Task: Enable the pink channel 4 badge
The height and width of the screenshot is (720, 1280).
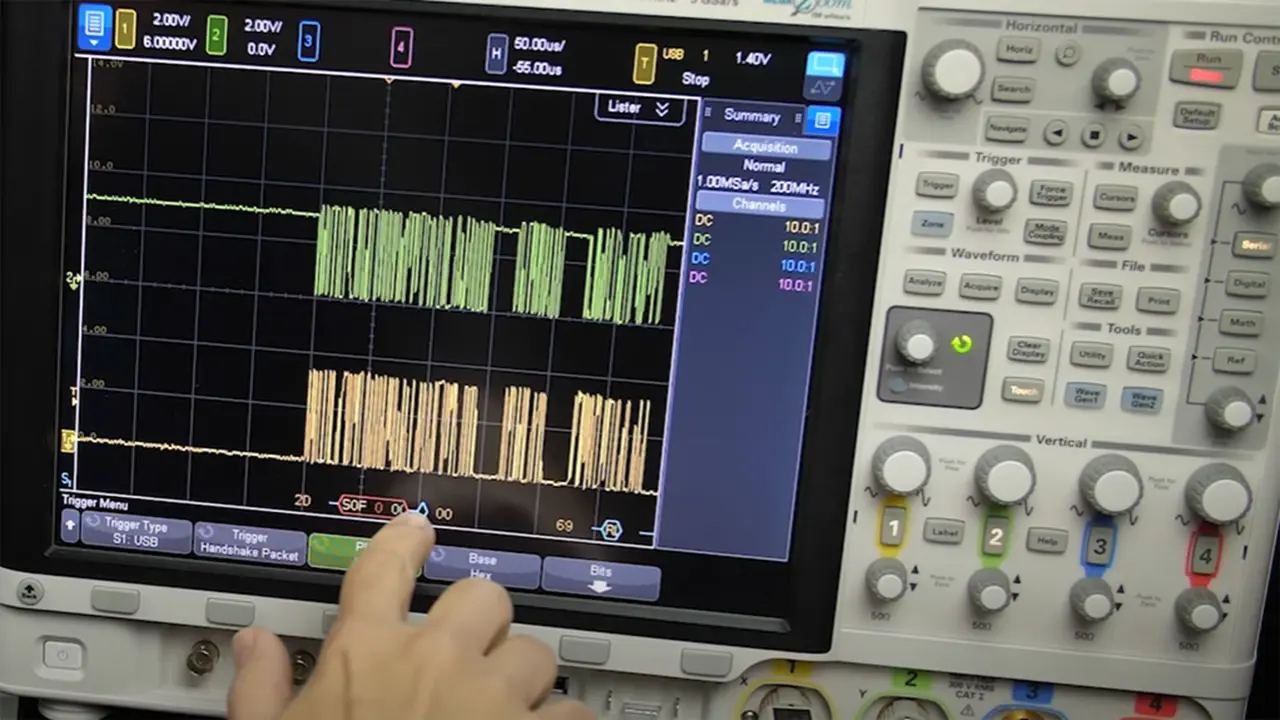Action: coord(400,46)
